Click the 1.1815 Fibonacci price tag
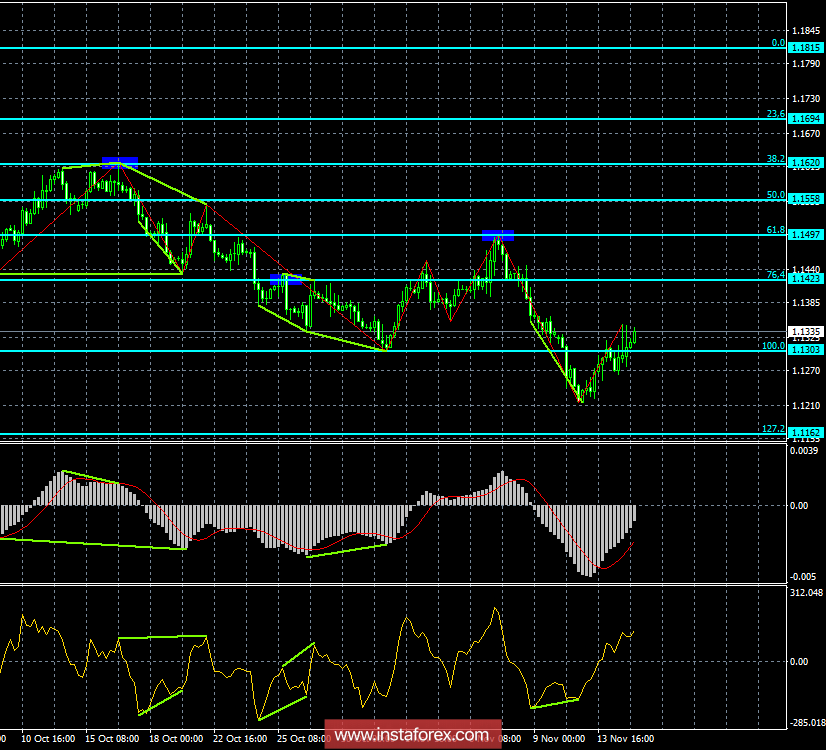The height and width of the screenshot is (750, 826). point(807,48)
